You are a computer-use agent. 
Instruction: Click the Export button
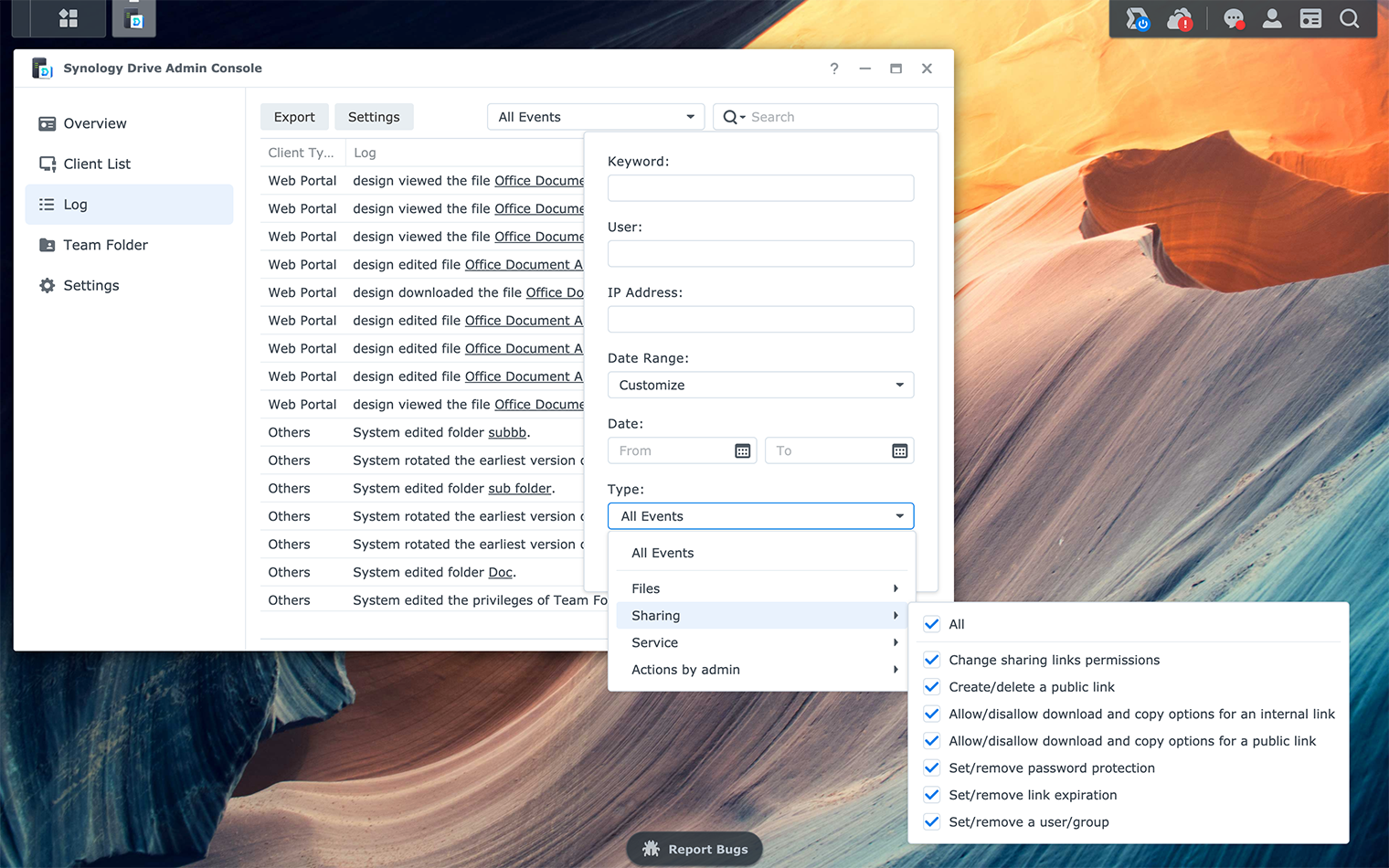293,116
